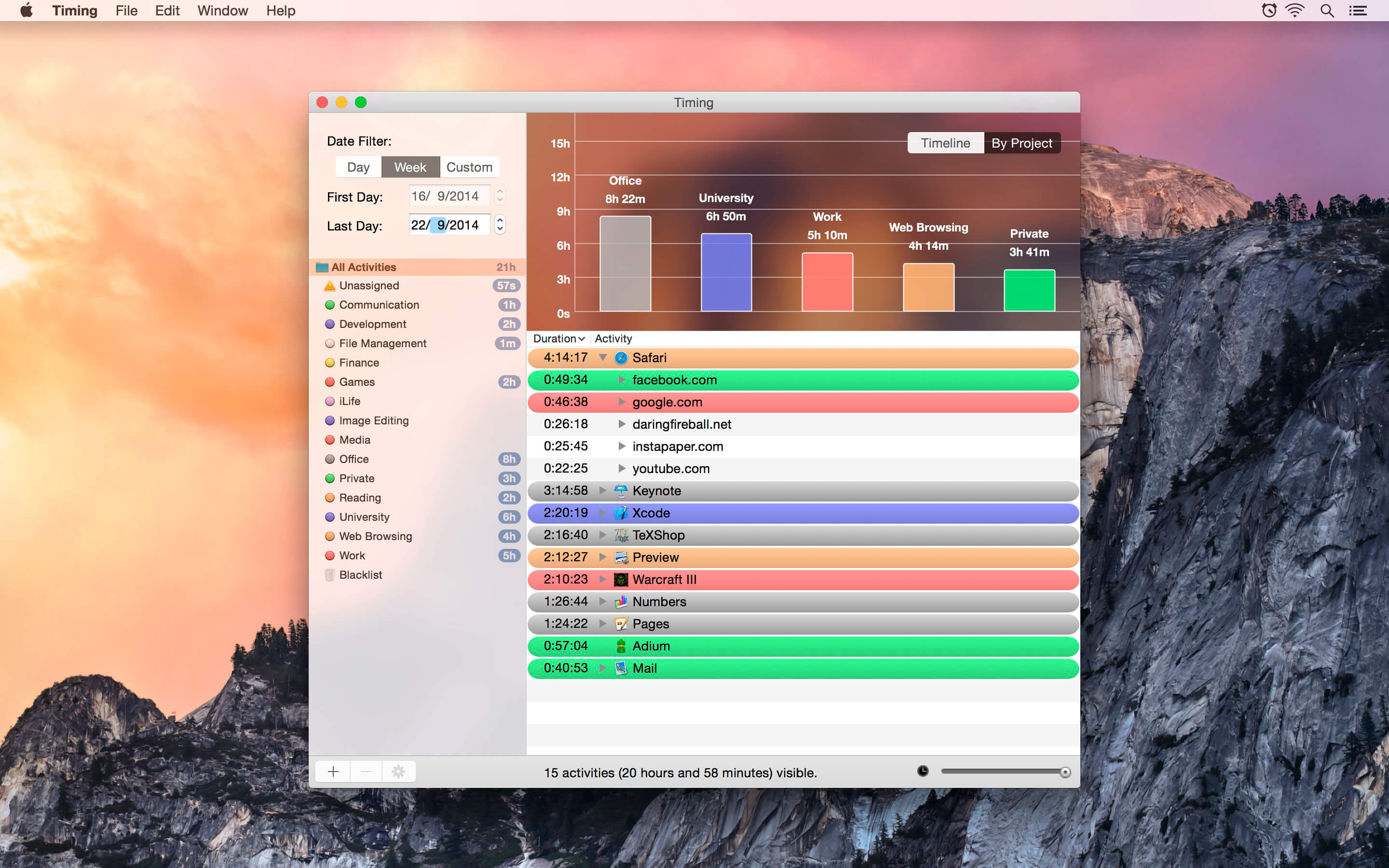Select the Reading project in sidebar
1389x868 pixels.
click(x=417, y=498)
